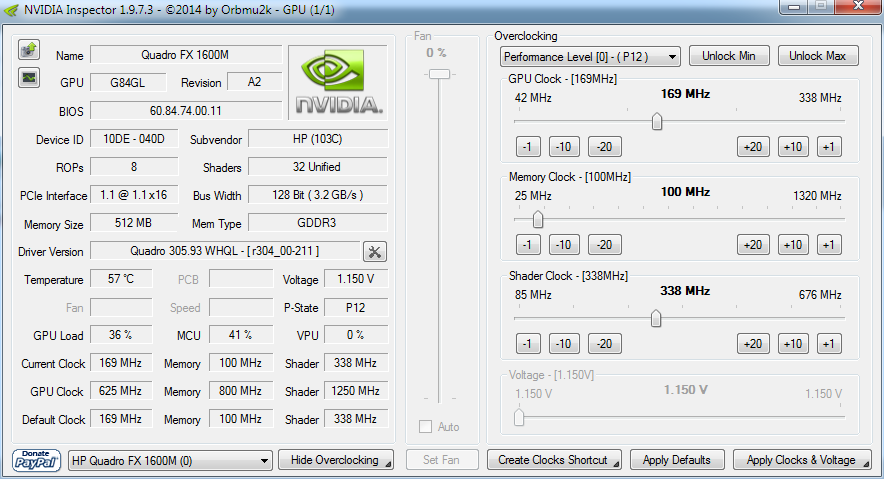Click the Mem Type value GDDR3
The height and width of the screenshot is (479, 884).
[318, 223]
